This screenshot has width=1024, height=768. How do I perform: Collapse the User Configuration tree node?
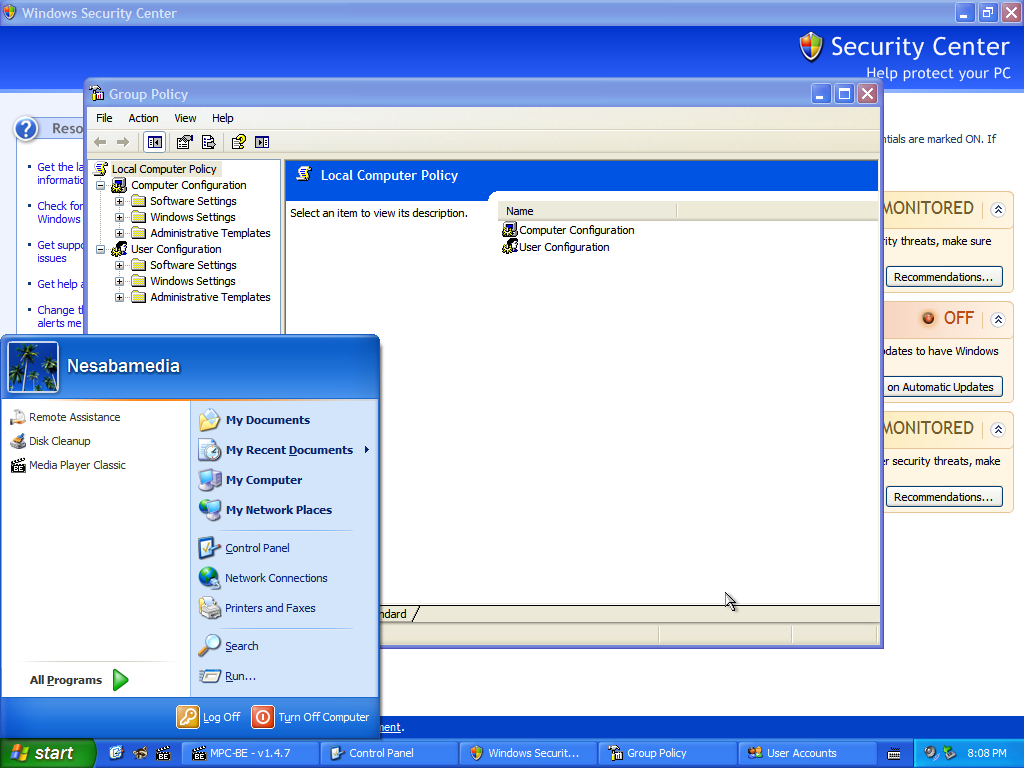pyautogui.click(x=101, y=249)
